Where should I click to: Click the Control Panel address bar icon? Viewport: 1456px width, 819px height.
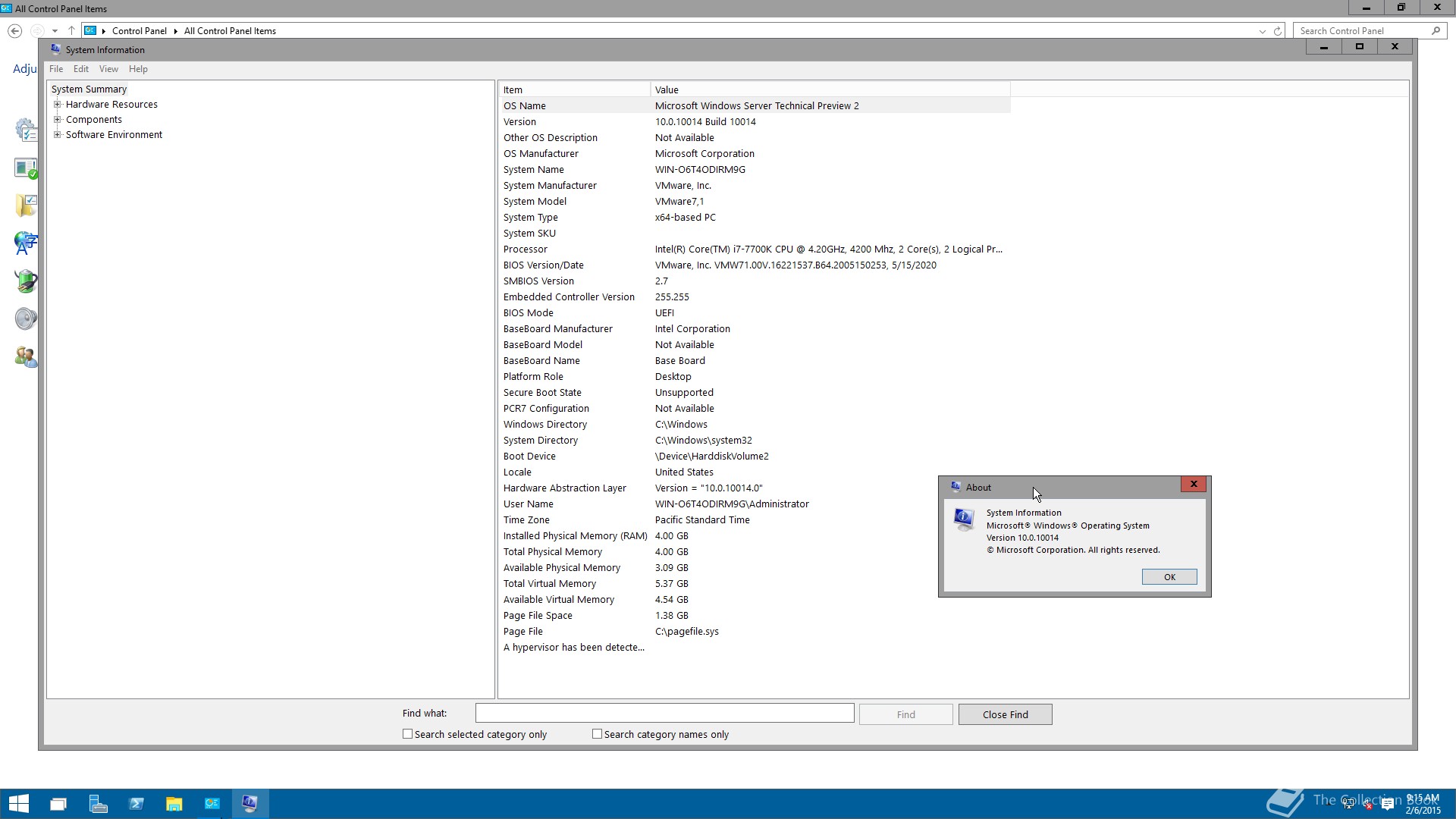tap(90, 31)
